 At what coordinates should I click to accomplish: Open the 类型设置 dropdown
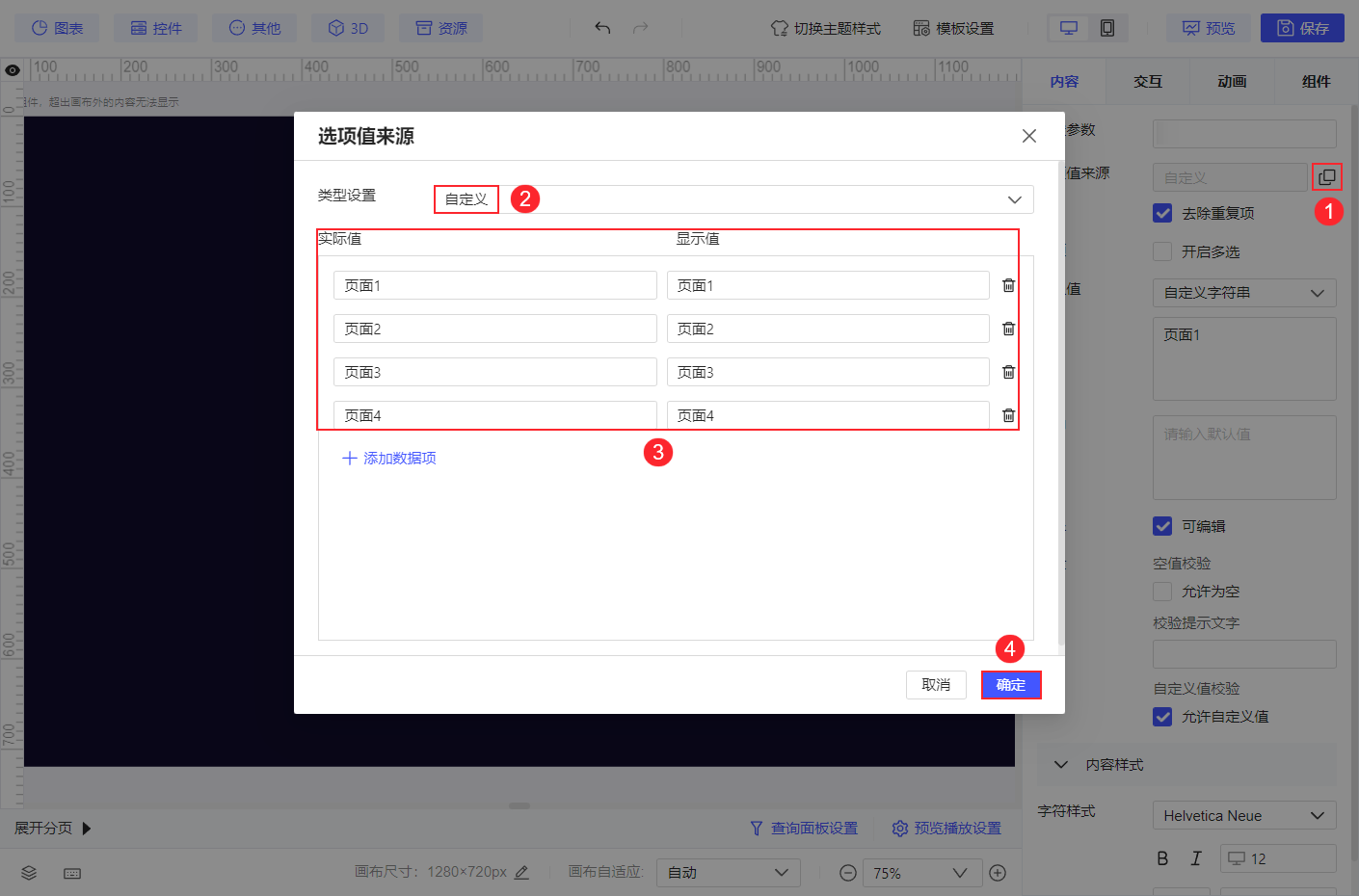click(733, 199)
